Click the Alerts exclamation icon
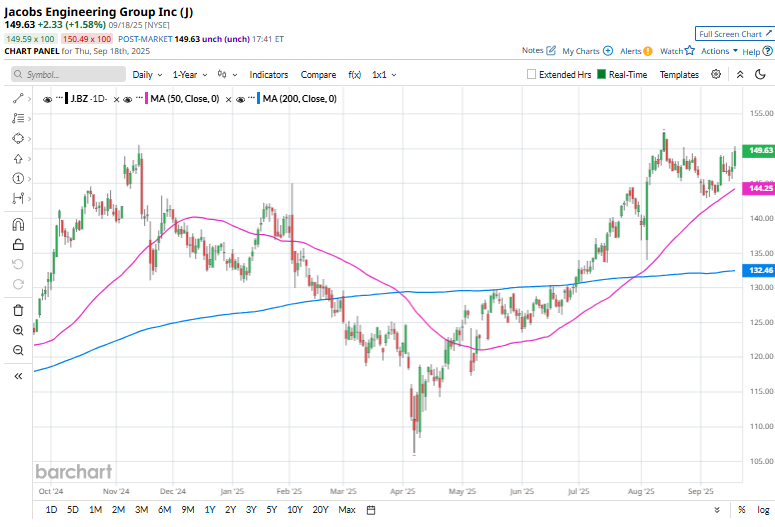The width and height of the screenshot is (775, 527). 648,51
